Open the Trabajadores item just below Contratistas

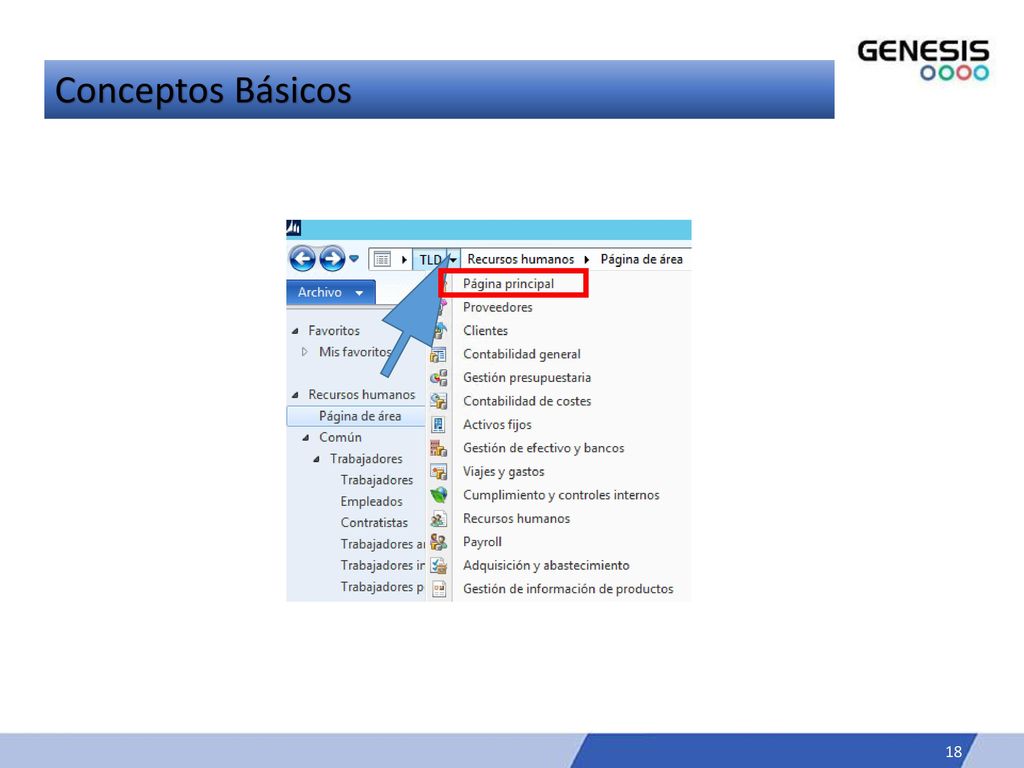coord(382,544)
